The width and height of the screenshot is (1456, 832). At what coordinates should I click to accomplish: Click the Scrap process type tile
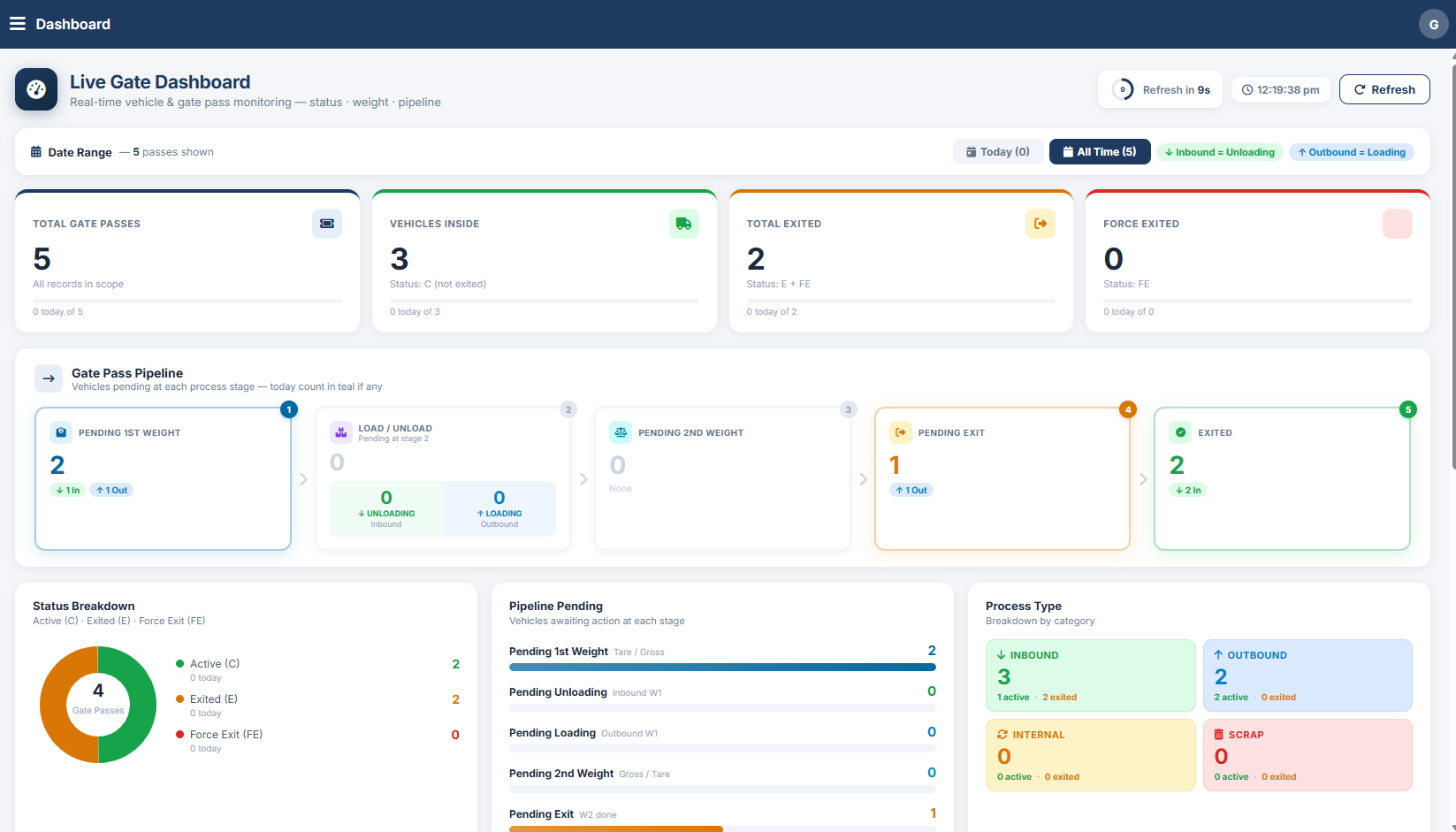coord(1307,755)
